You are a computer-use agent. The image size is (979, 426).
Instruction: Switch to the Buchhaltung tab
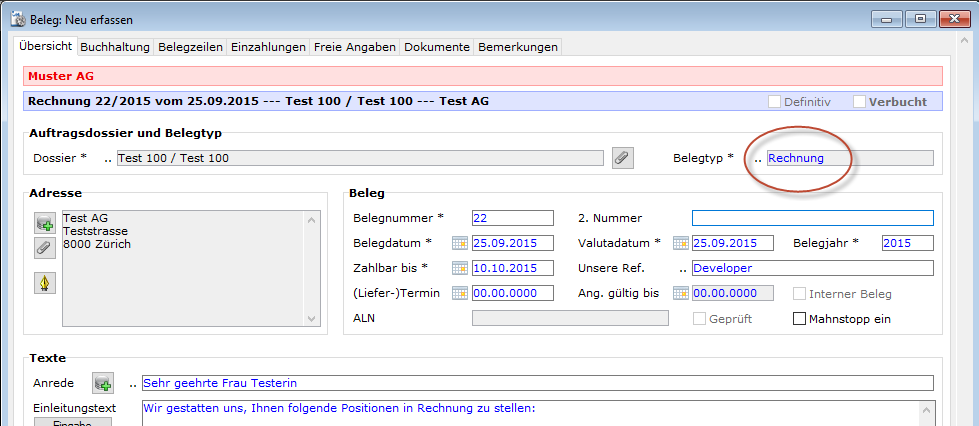click(115, 47)
